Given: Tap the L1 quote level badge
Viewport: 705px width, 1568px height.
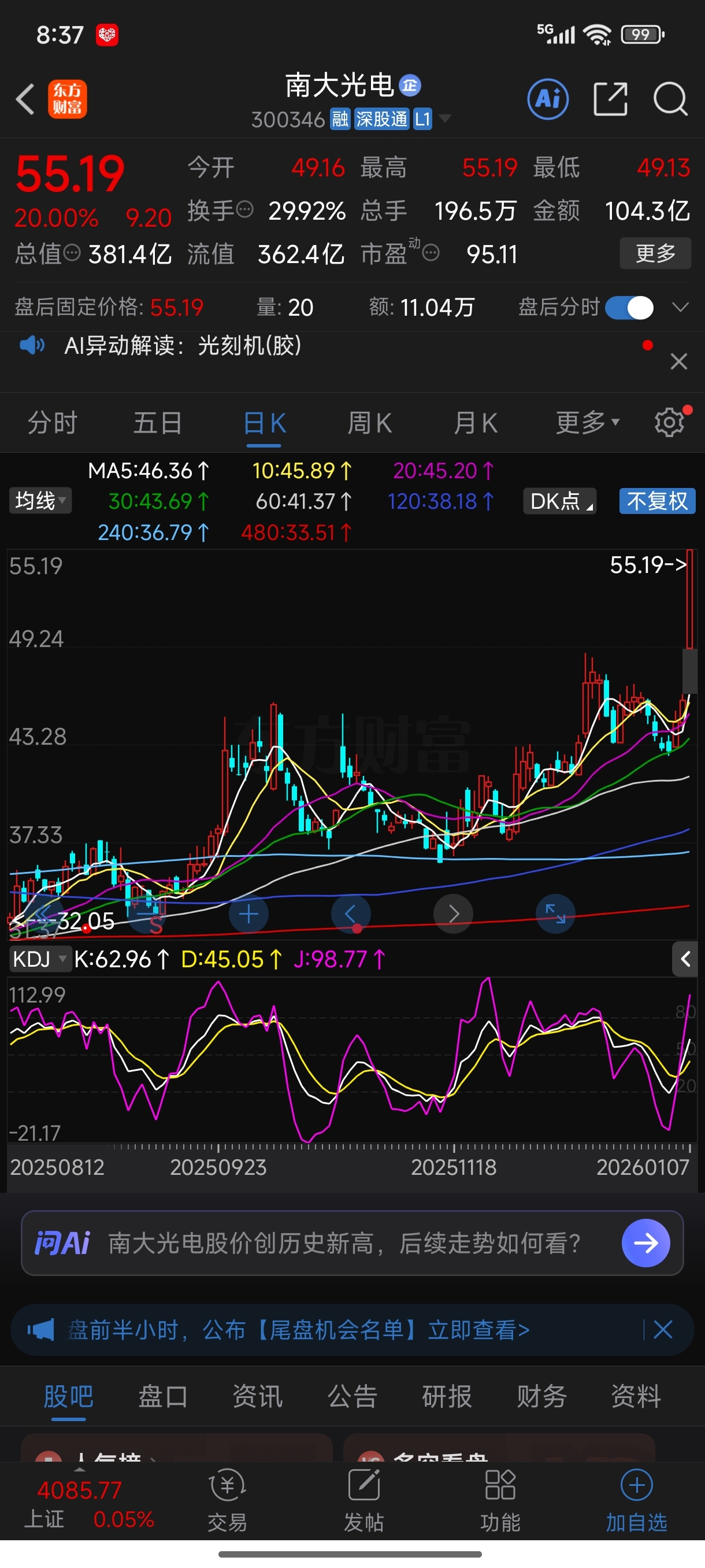Looking at the screenshot, I should click(x=423, y=119).
